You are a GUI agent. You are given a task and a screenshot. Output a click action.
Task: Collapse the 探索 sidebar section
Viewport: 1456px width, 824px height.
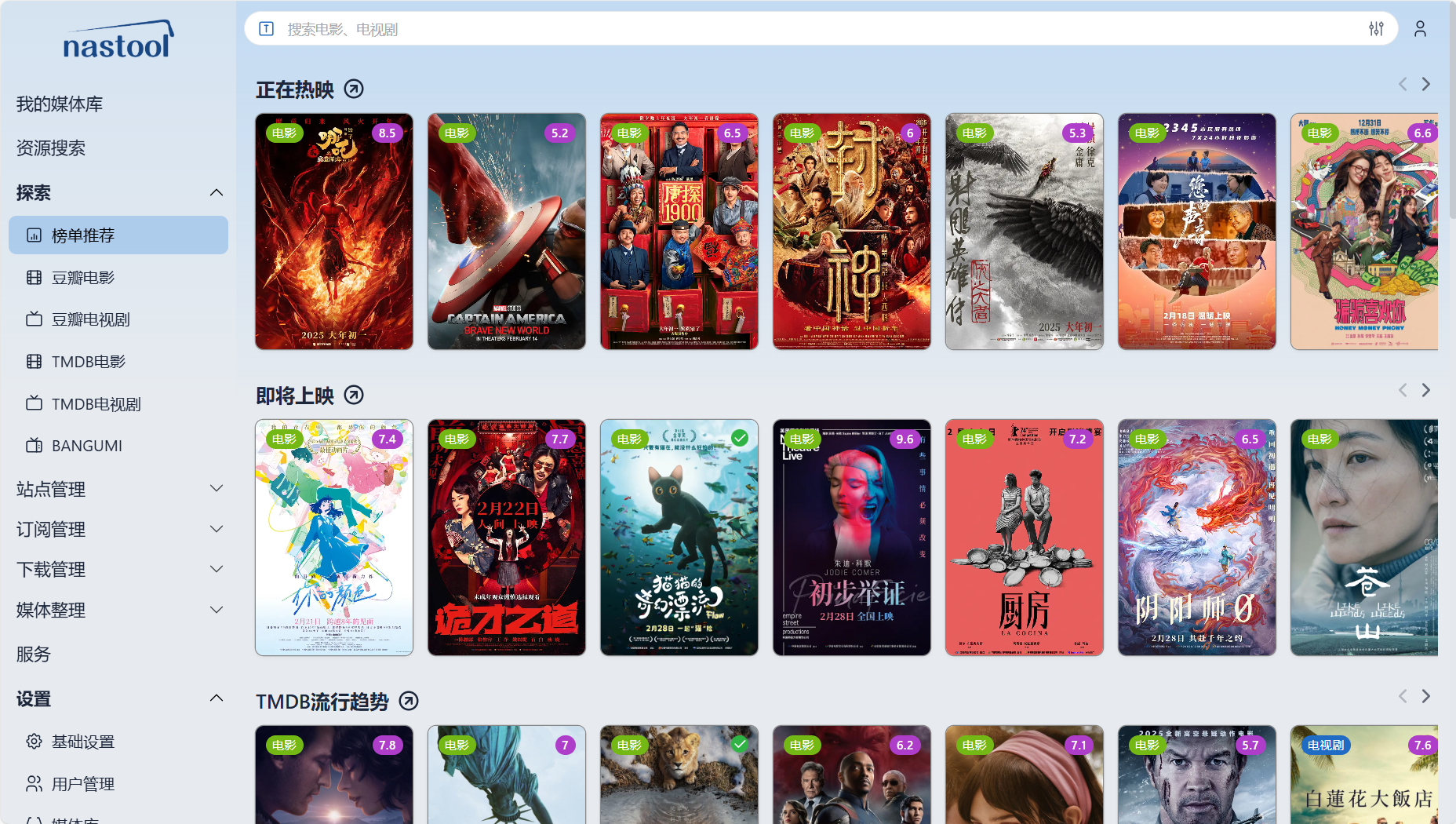click(217, 193)
